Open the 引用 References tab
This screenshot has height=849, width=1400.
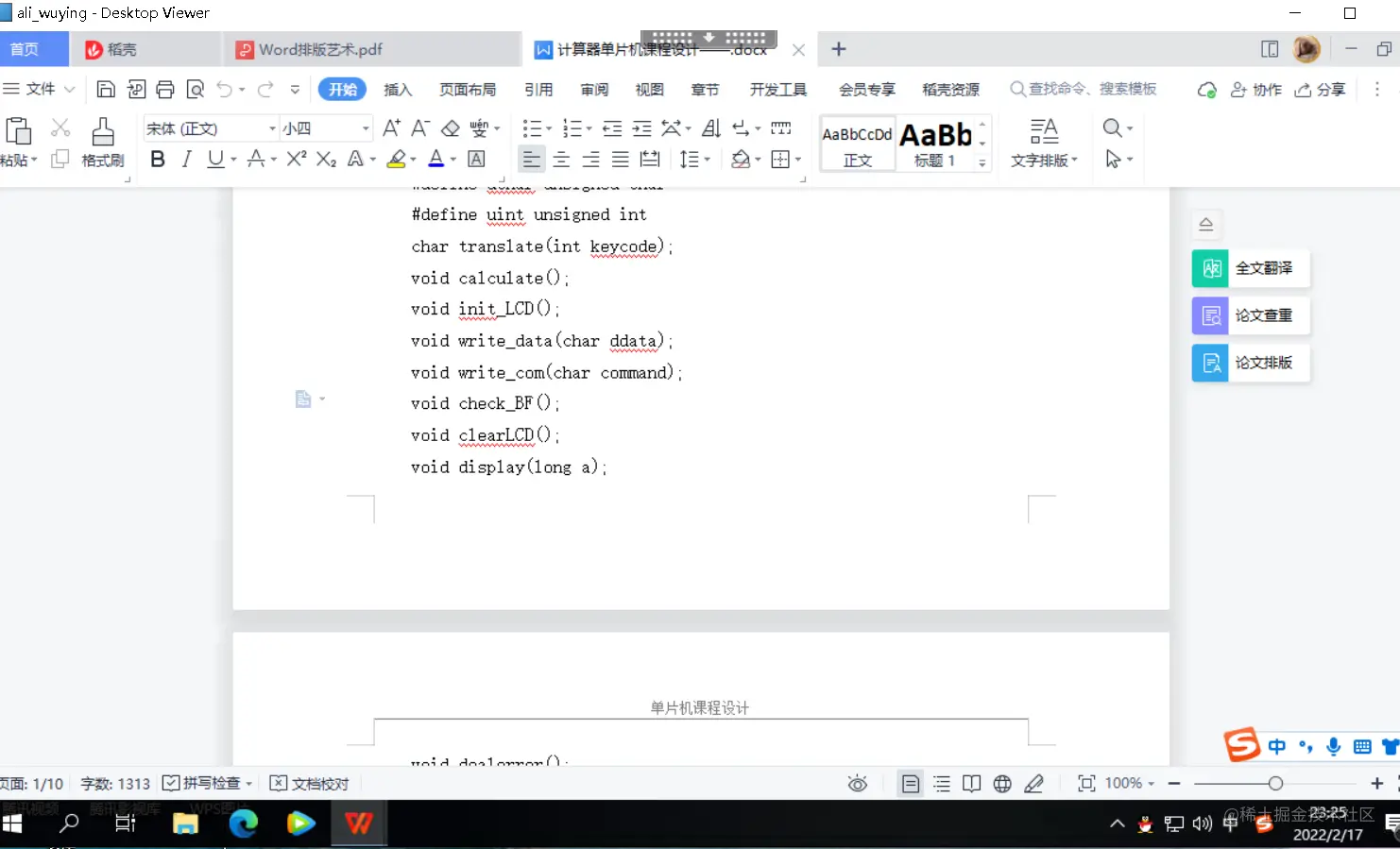coord(538,89)
